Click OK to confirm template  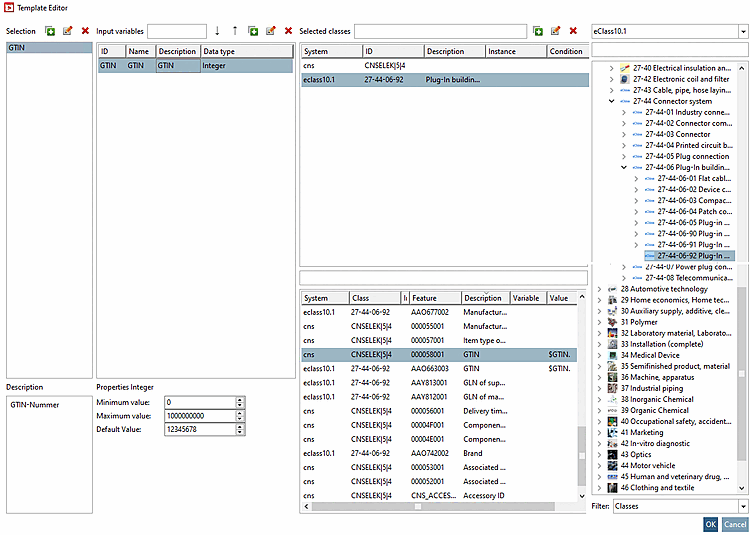710,525
